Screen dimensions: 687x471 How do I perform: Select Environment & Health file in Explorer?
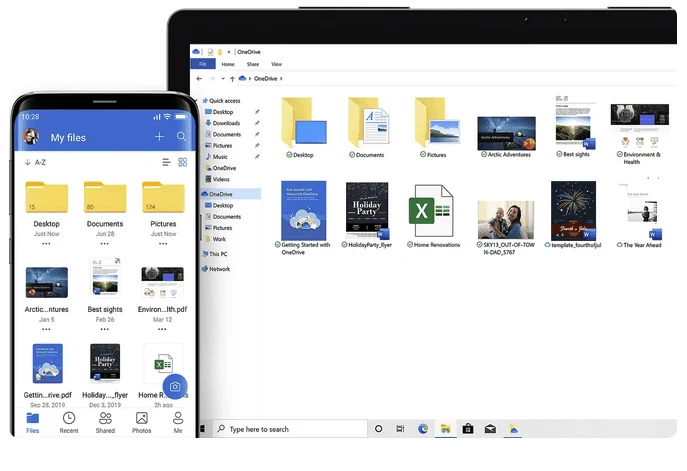point(640,134)
